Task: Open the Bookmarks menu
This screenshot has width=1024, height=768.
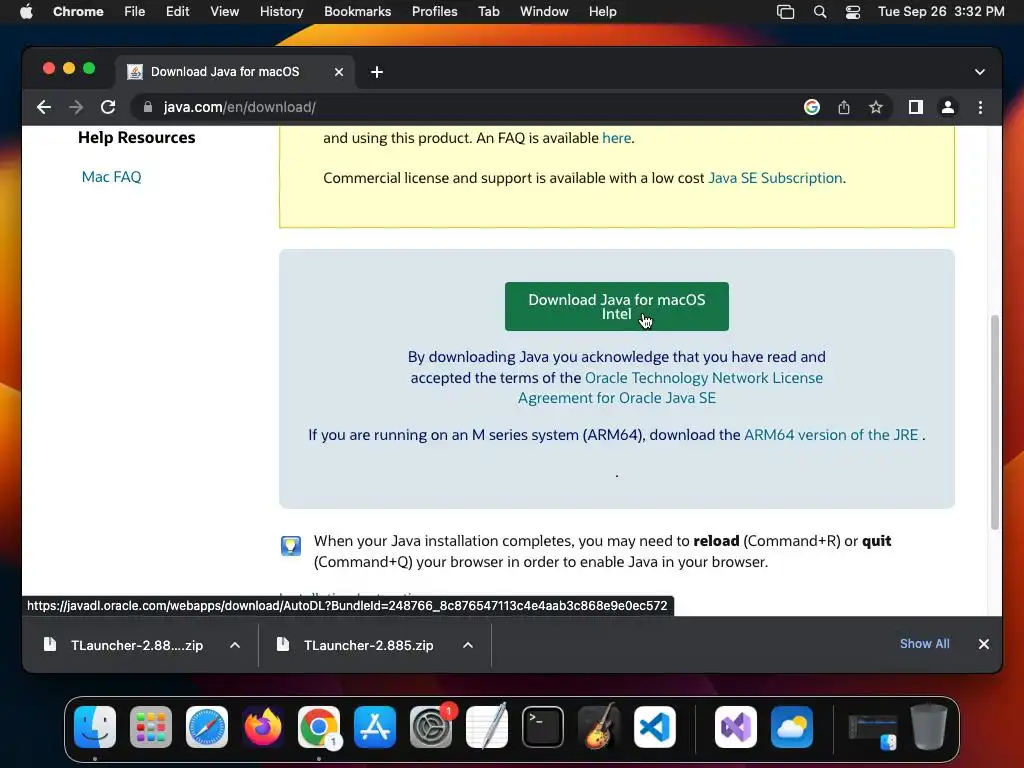Action: [x=357, y=12]
